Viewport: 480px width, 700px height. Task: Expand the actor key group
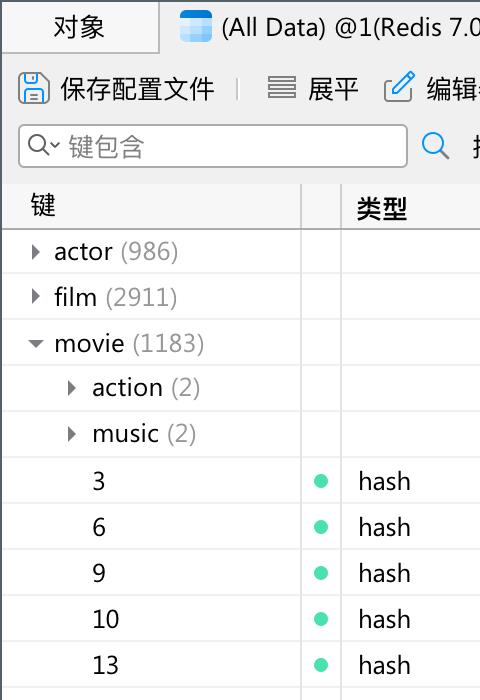click(x=36, y=252)
